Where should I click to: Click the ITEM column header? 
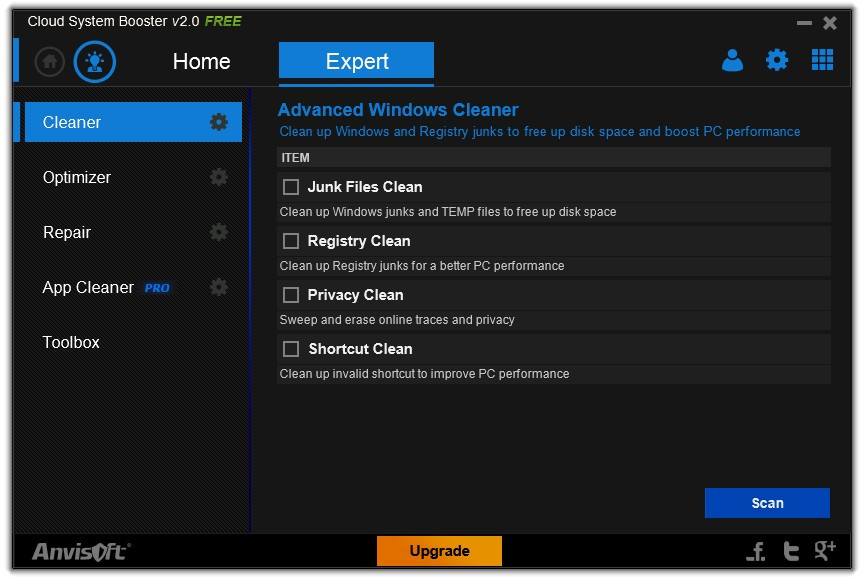click(x=554, y=158)
